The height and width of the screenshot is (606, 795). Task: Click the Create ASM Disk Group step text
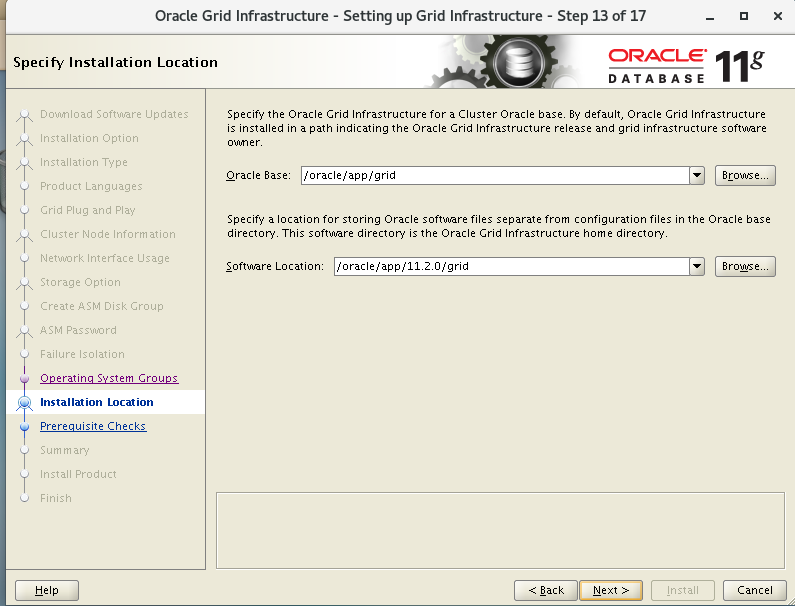pos(102,306)
